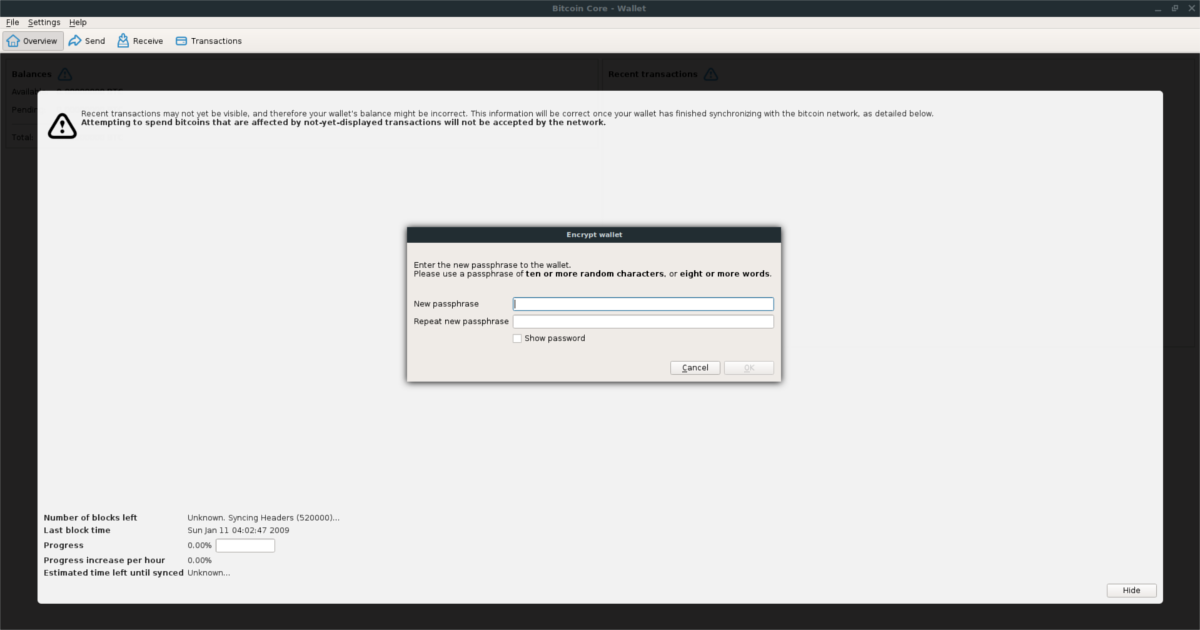This screenshot has width=1200, height=630.
Task: Open the Receive toolbar icon
Action: [140, 41]
